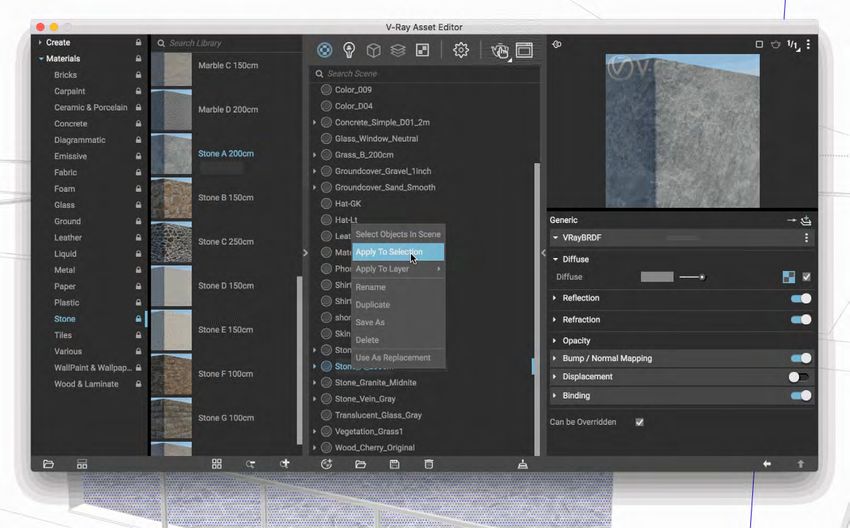Open library folder icon at bottom left

coord(48,464)
